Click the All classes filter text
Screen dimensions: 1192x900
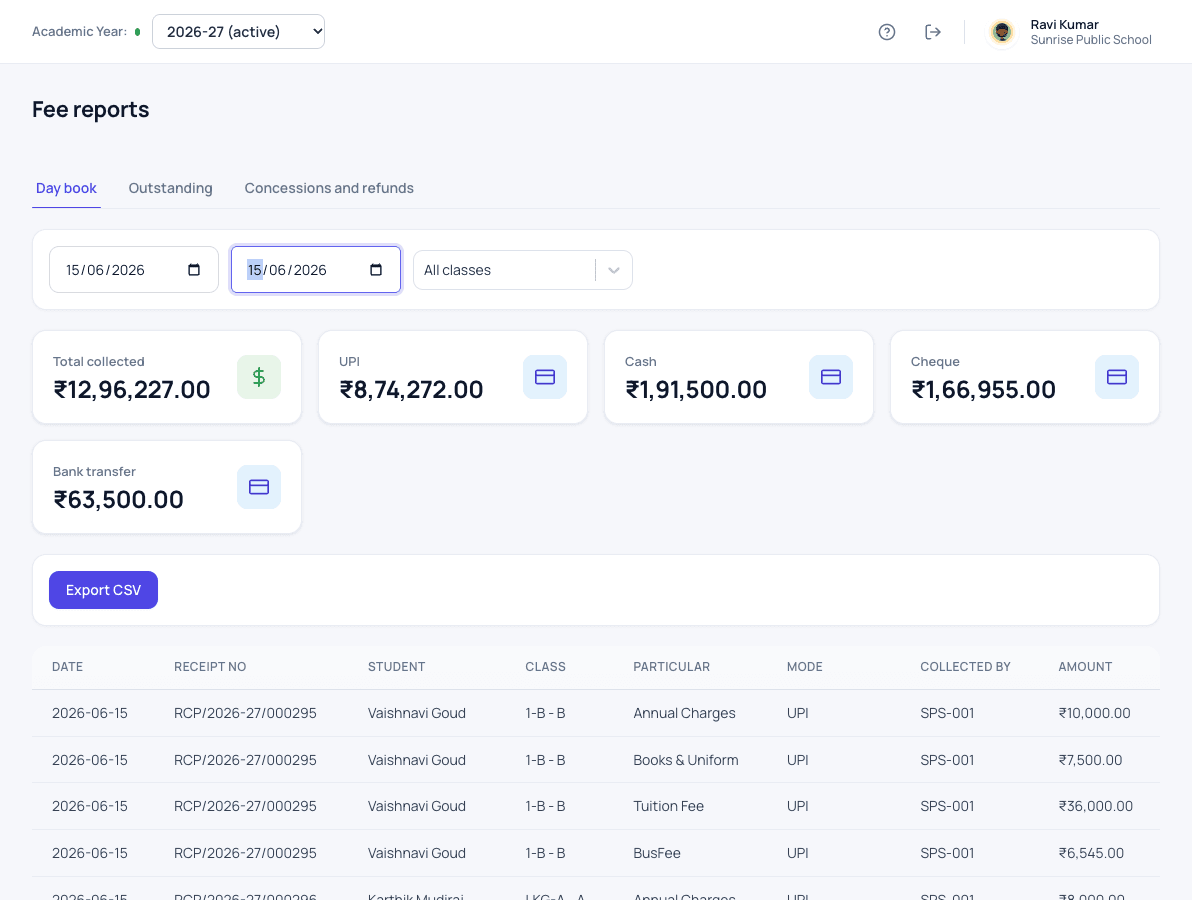click(x=458, y=271)
